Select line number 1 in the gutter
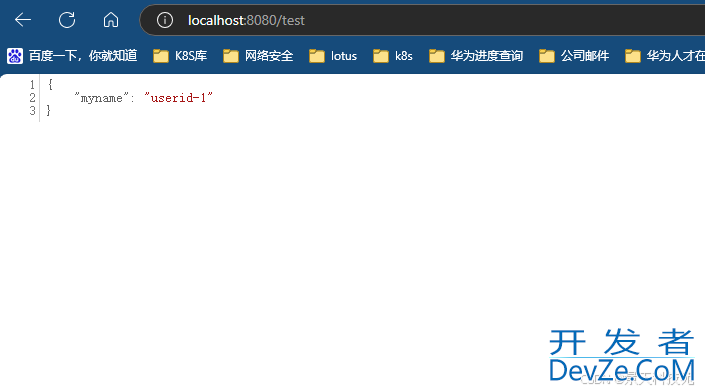 tap(32, 85)
